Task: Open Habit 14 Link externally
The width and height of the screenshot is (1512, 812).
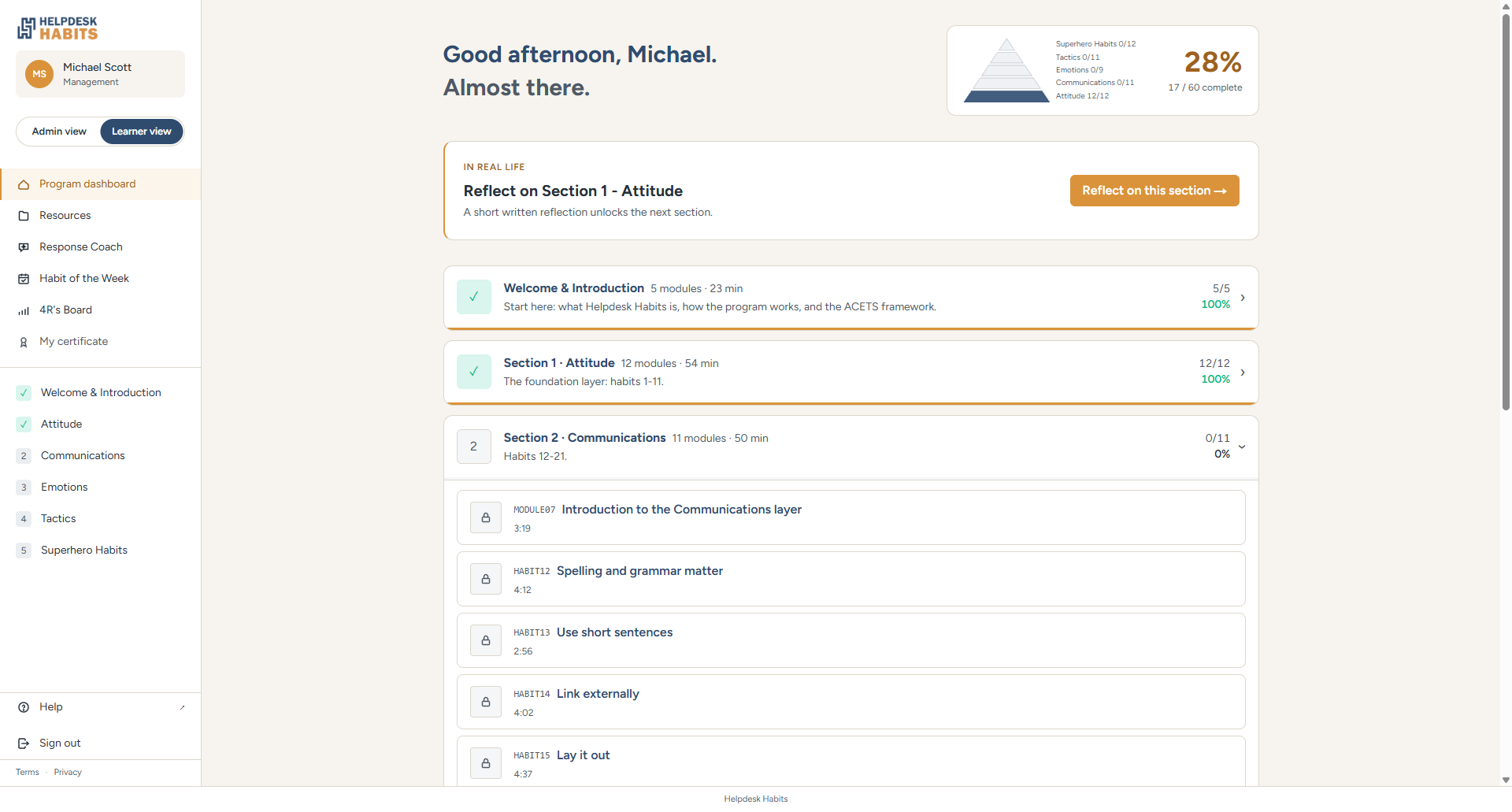Action: coord(851,702)
